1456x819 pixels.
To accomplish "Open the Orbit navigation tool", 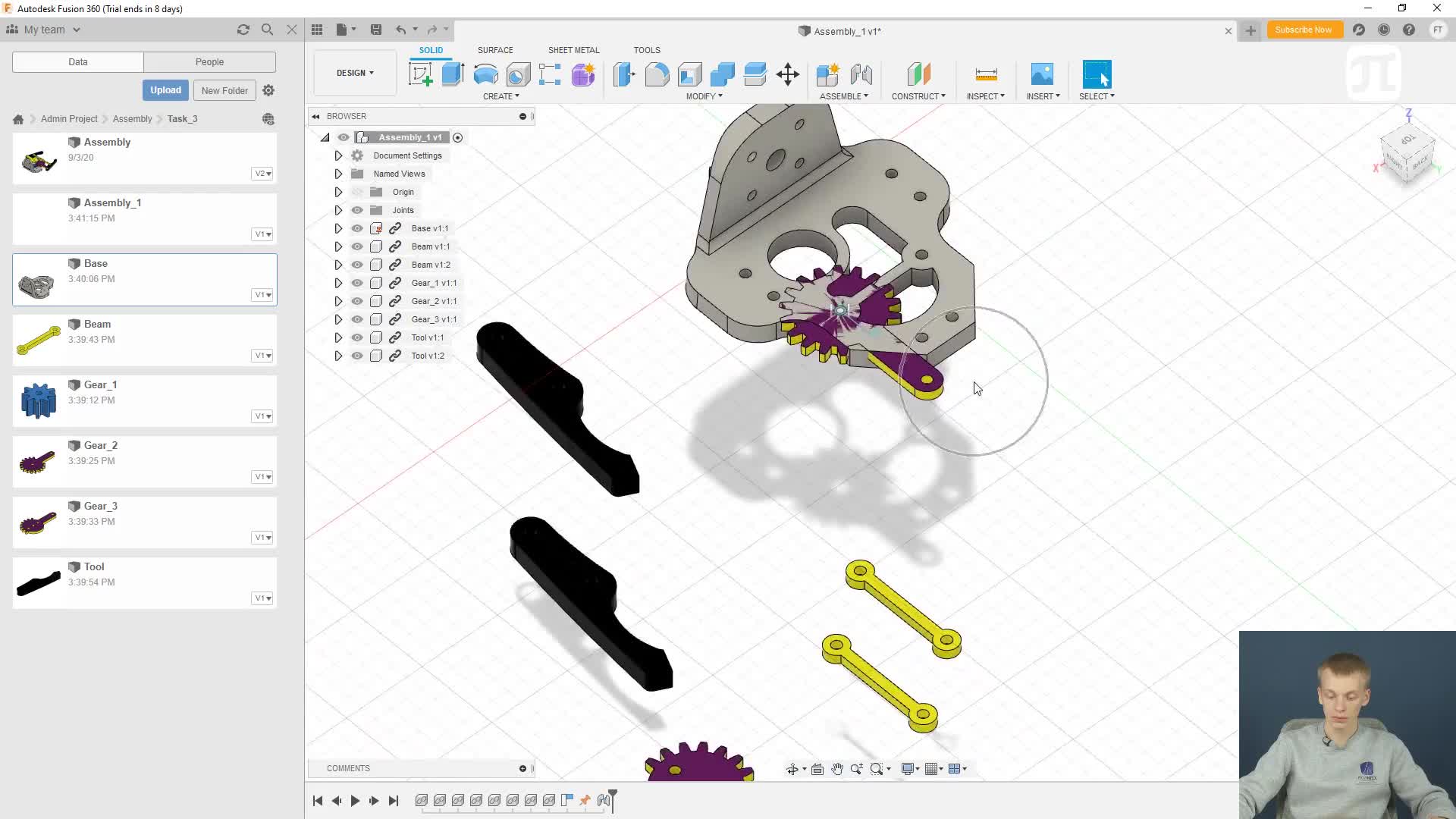I will (x=792, y=769).
